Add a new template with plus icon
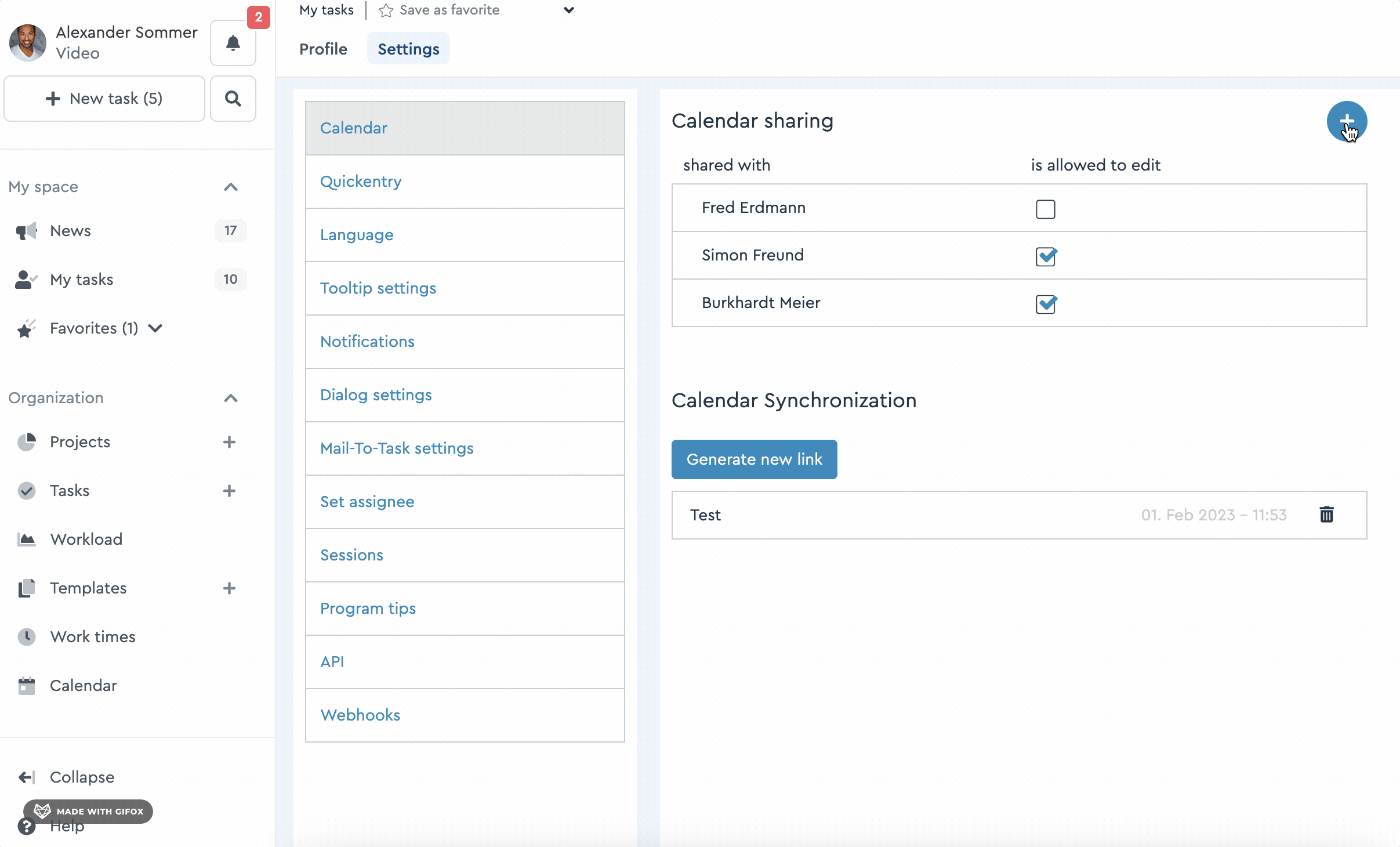 click(x=229, y=588)
